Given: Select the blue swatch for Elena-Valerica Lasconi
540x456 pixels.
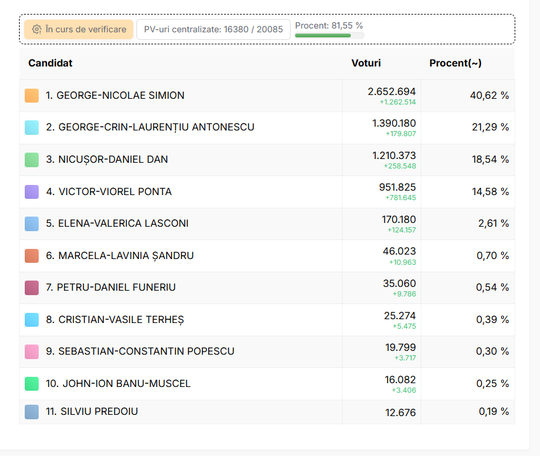Looking at the screenshot, I should 32,224.
